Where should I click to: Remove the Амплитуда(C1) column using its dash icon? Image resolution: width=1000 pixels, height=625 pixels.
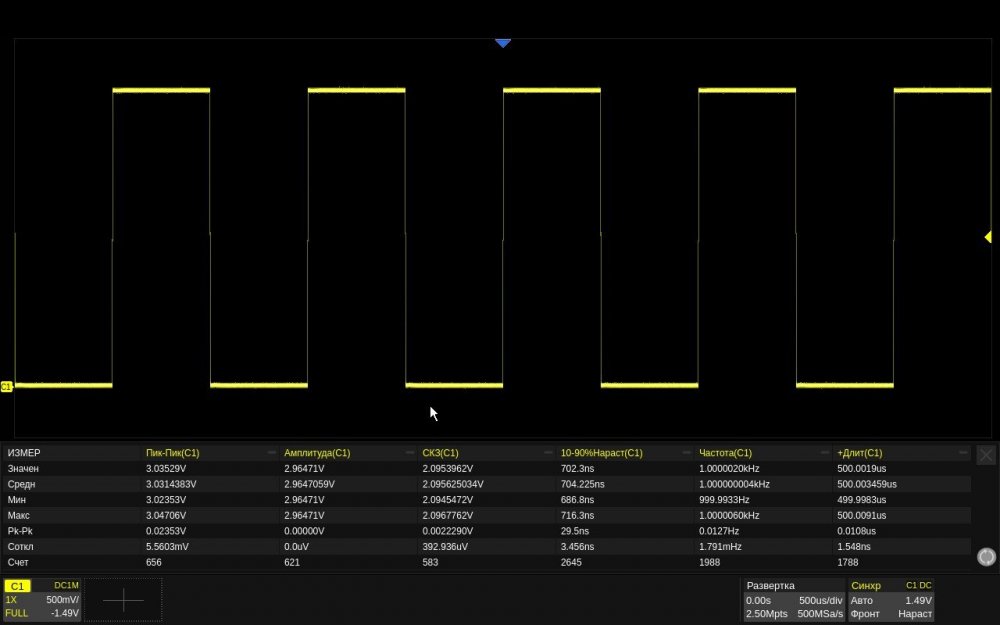pyautogui.click(x=411, y=453)
